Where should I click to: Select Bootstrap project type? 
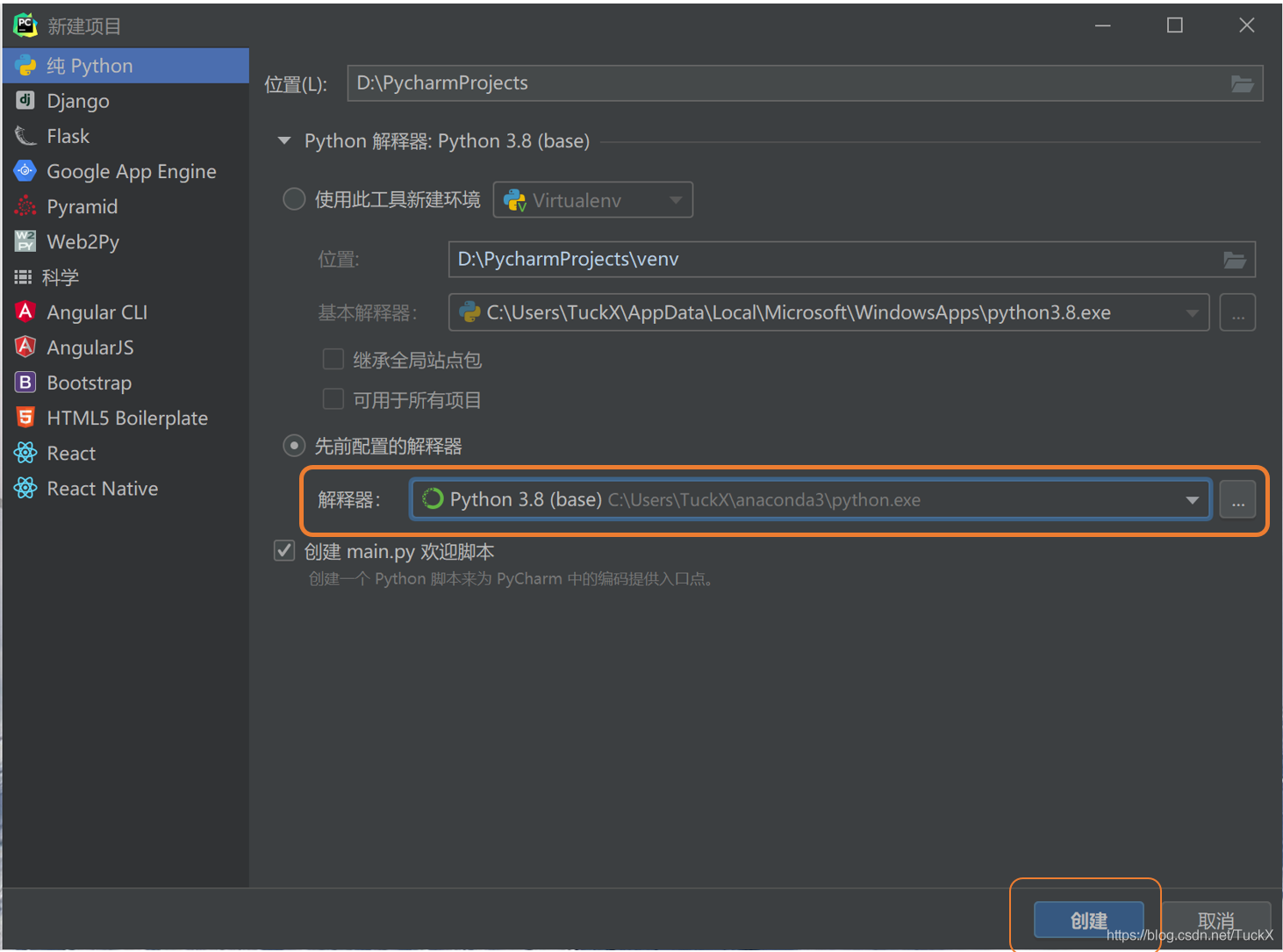click(125, 383)
